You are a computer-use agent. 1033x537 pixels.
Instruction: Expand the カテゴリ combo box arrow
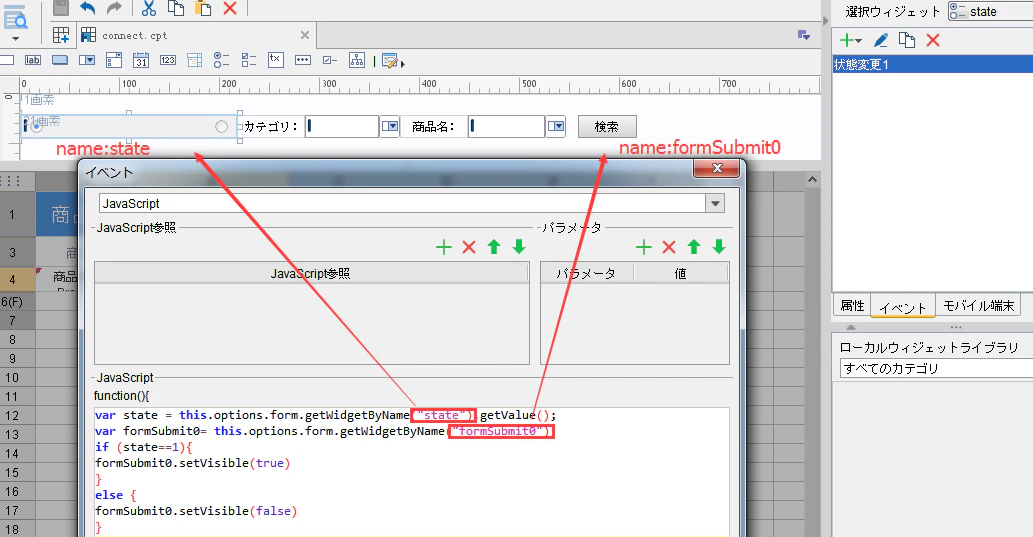[x=390, y=126]
